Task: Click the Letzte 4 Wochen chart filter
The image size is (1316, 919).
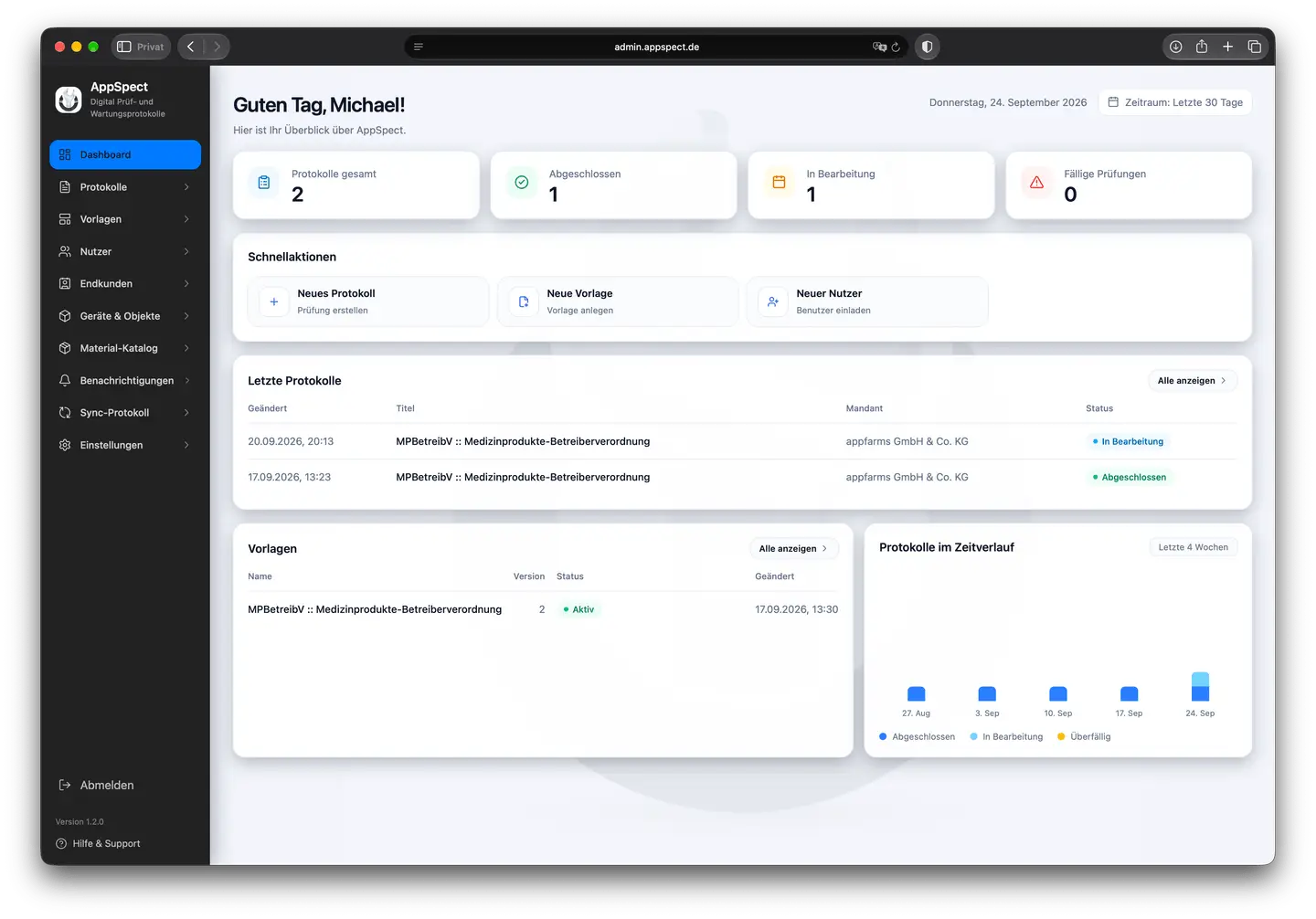Action: coord(1194,547)
